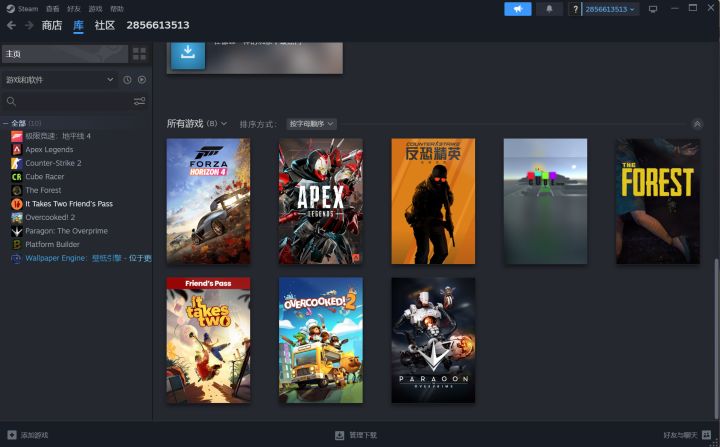This screenshot has height=447, width=720.
Task: Click the Steam logo icon
Action: pyautogui.click(x=11, y=9)
